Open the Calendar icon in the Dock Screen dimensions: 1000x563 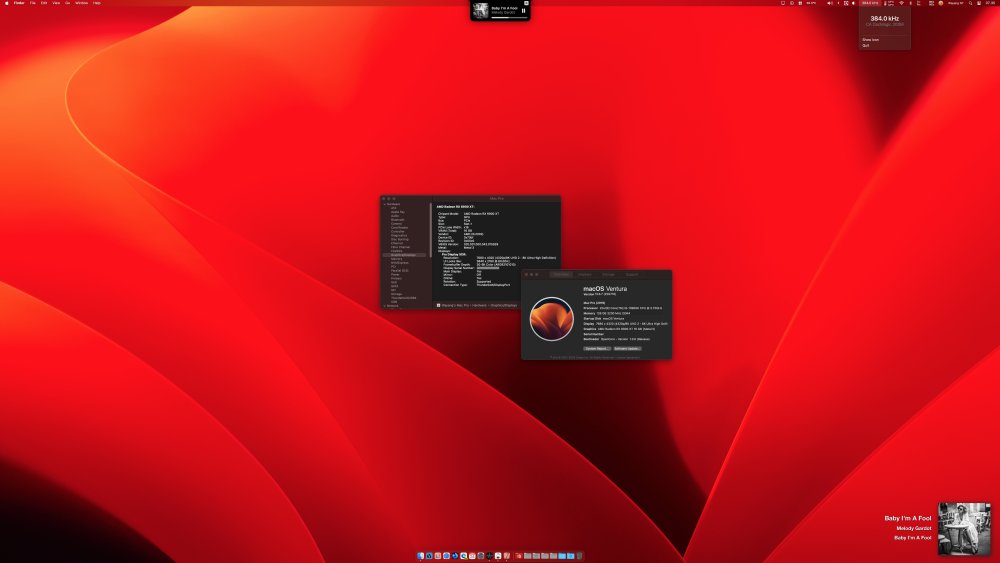coord(472,556)
